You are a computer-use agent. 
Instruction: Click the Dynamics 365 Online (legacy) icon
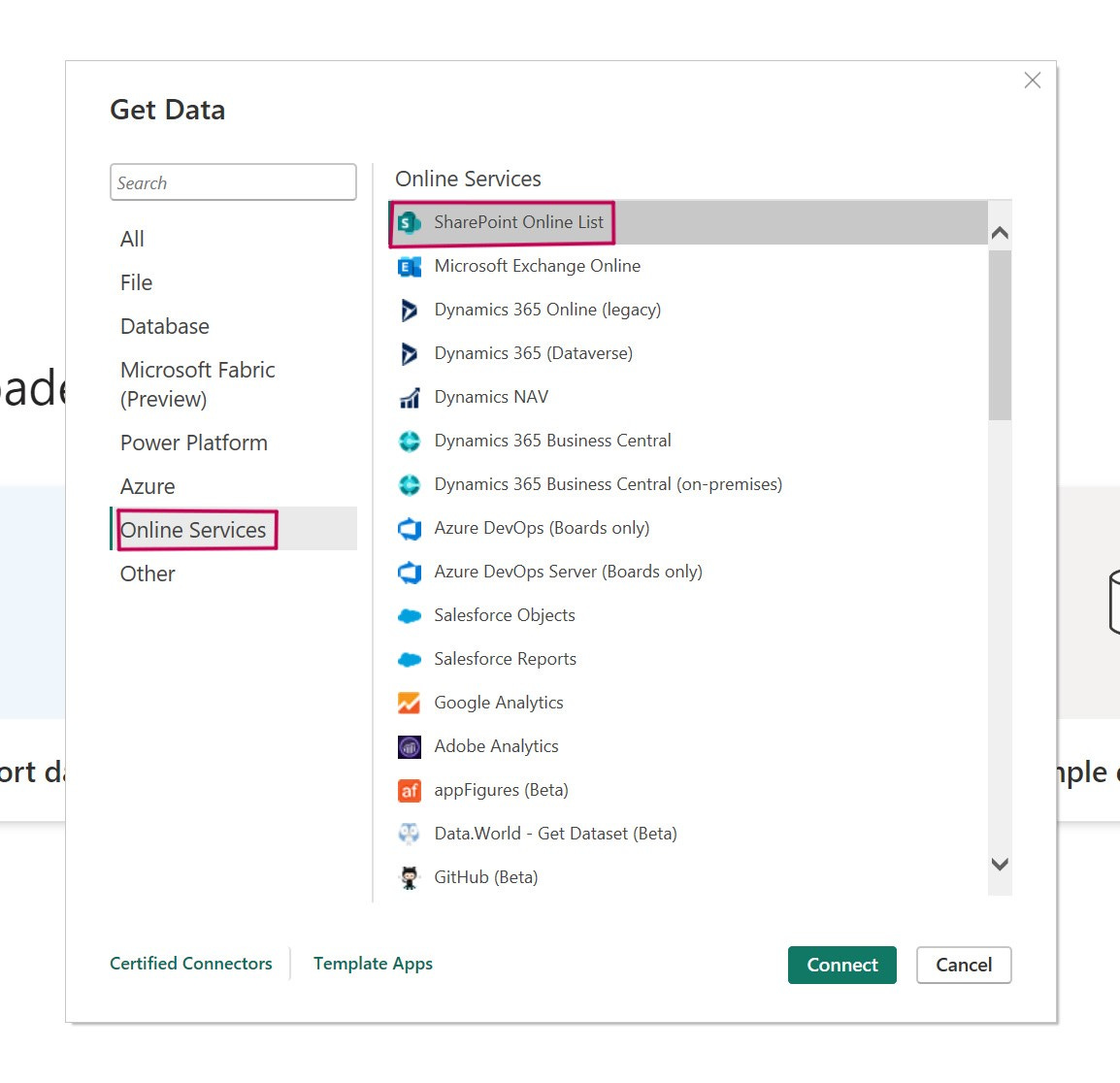point(410,310)
